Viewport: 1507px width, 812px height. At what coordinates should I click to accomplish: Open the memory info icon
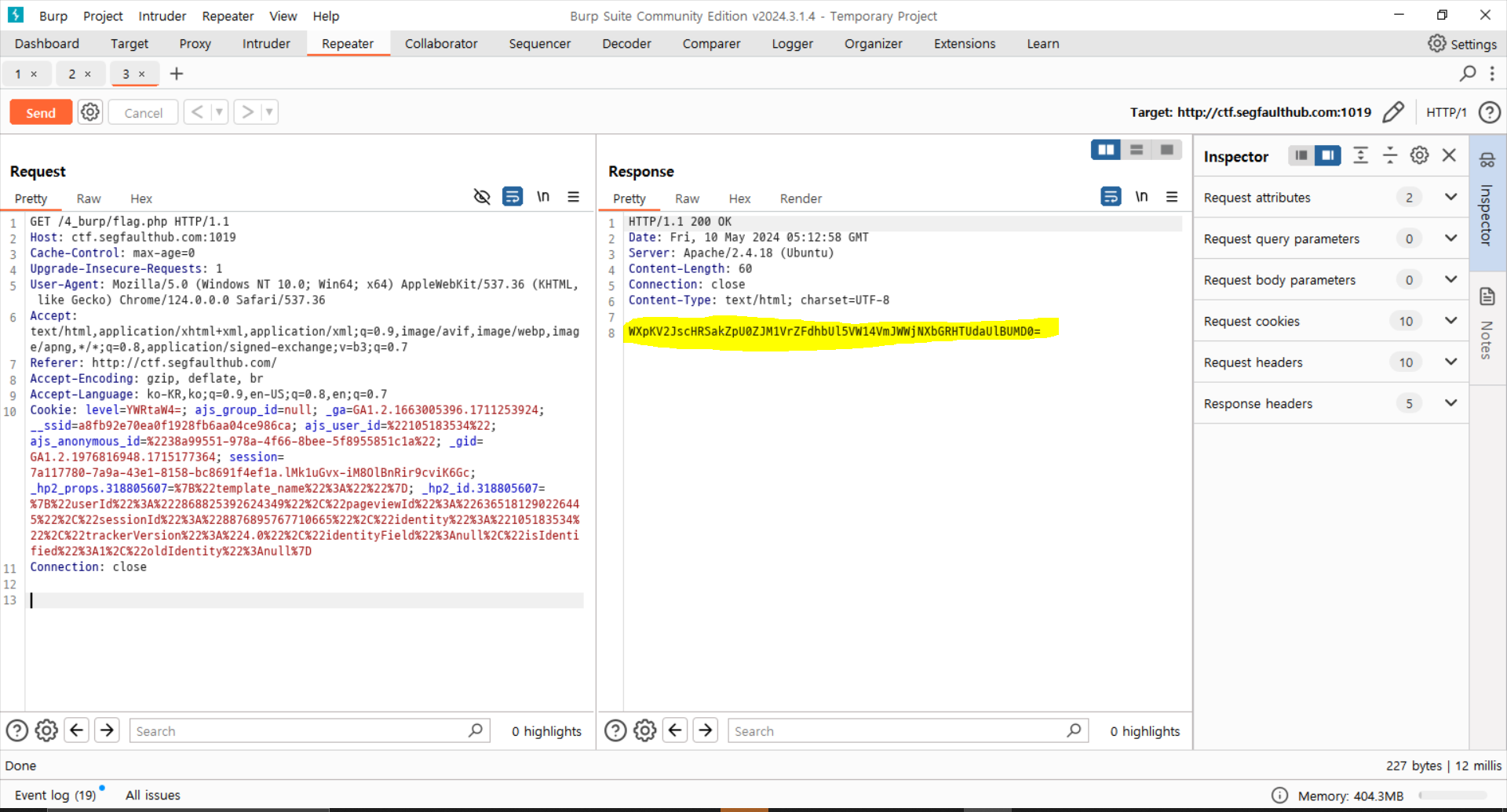[x=1279, y=795]
